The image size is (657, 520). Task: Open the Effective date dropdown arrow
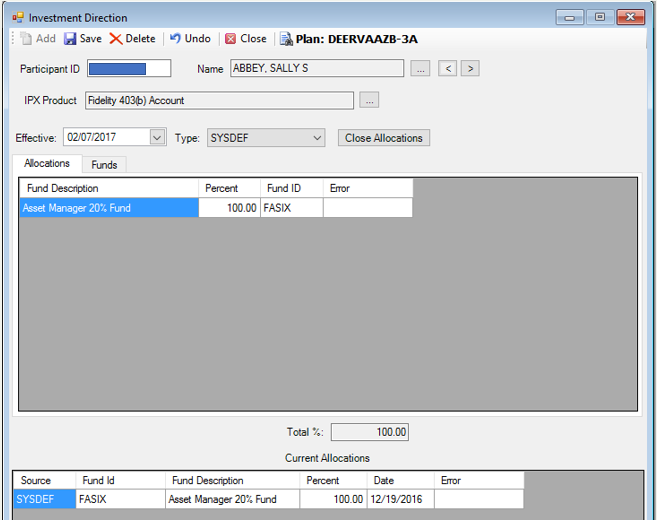(x=157, y=137)
